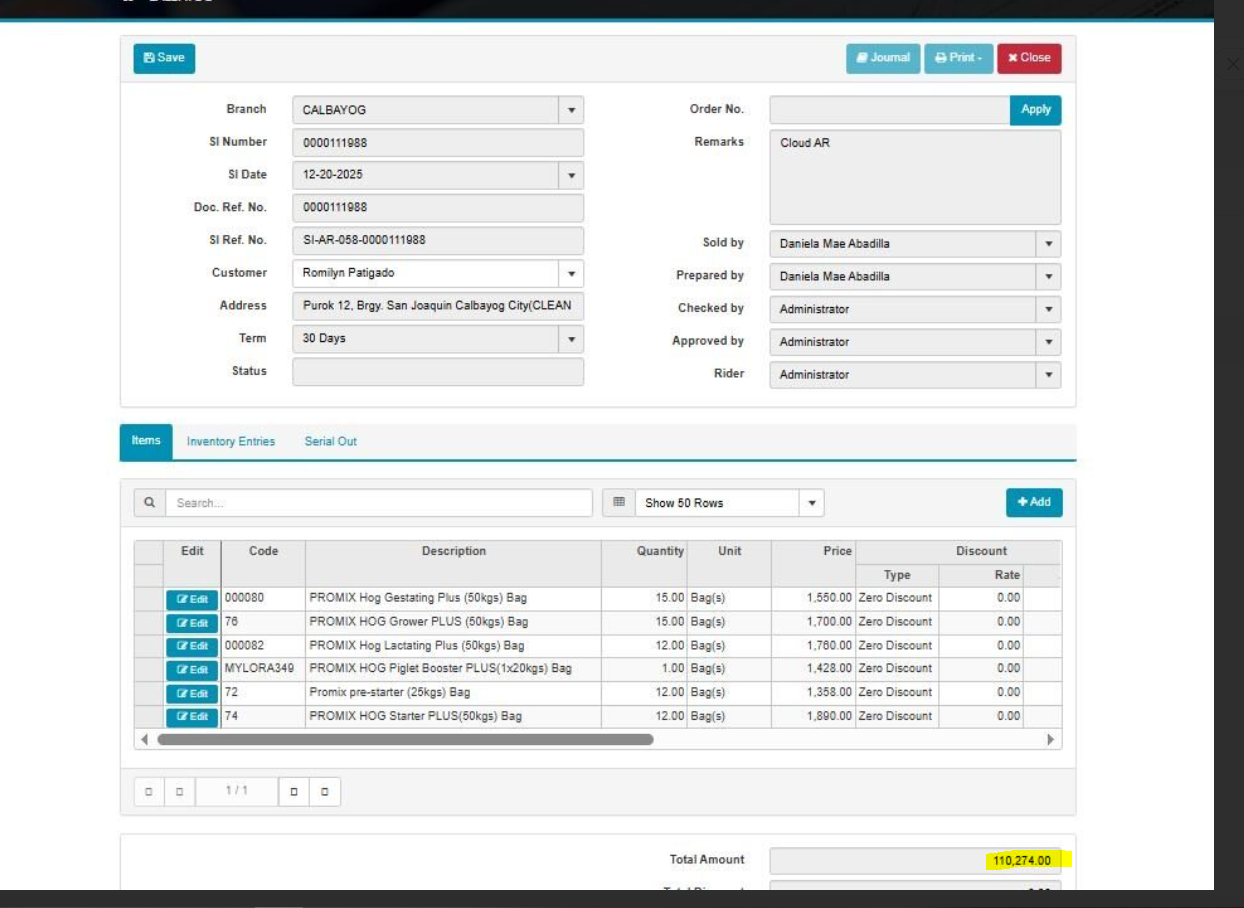Open the Print dropdown button

(958, 58)
